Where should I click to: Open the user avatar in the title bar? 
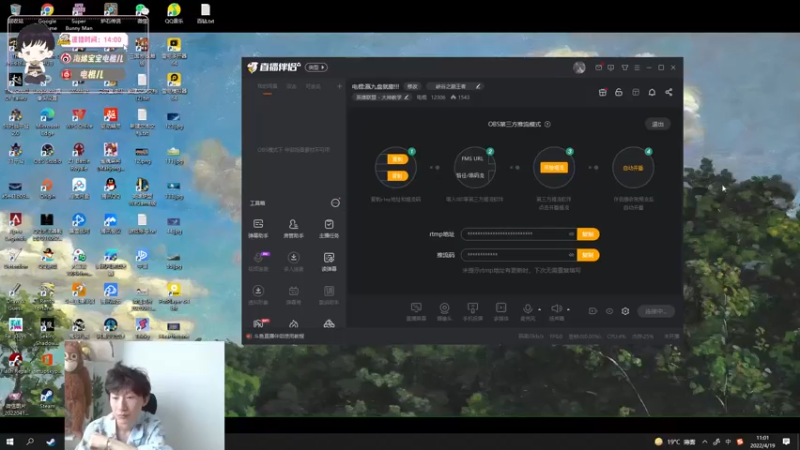tap(579, 67)
